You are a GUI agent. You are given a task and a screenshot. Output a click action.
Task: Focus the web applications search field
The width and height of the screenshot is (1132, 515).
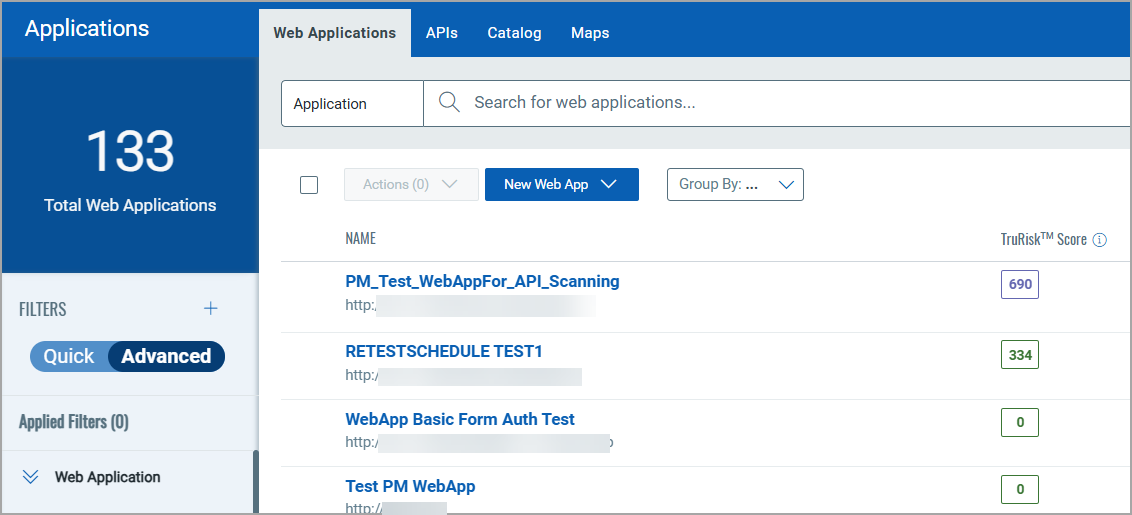(780, 103)
